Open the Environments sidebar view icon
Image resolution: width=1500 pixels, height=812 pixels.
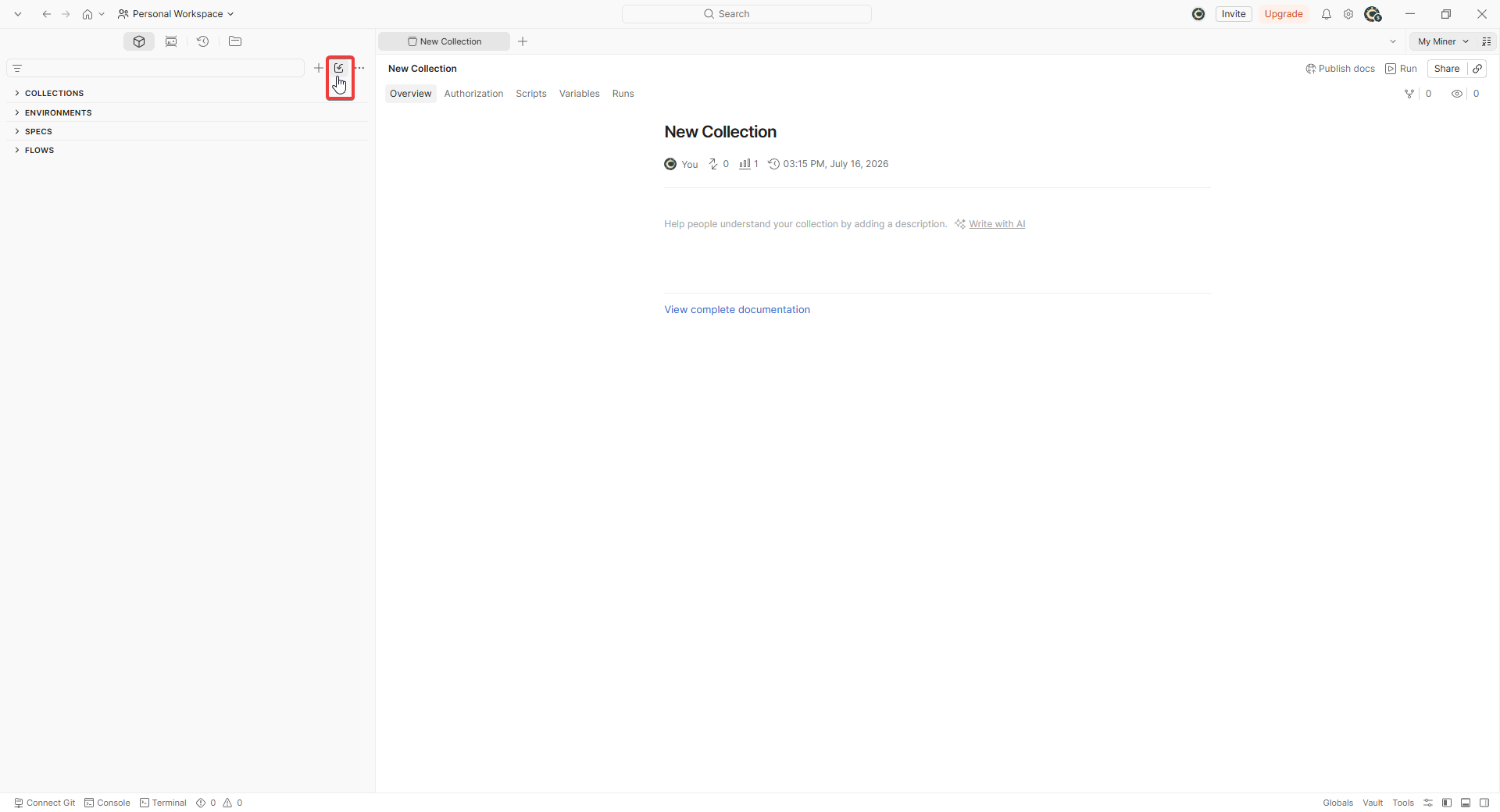coord(171,41)
